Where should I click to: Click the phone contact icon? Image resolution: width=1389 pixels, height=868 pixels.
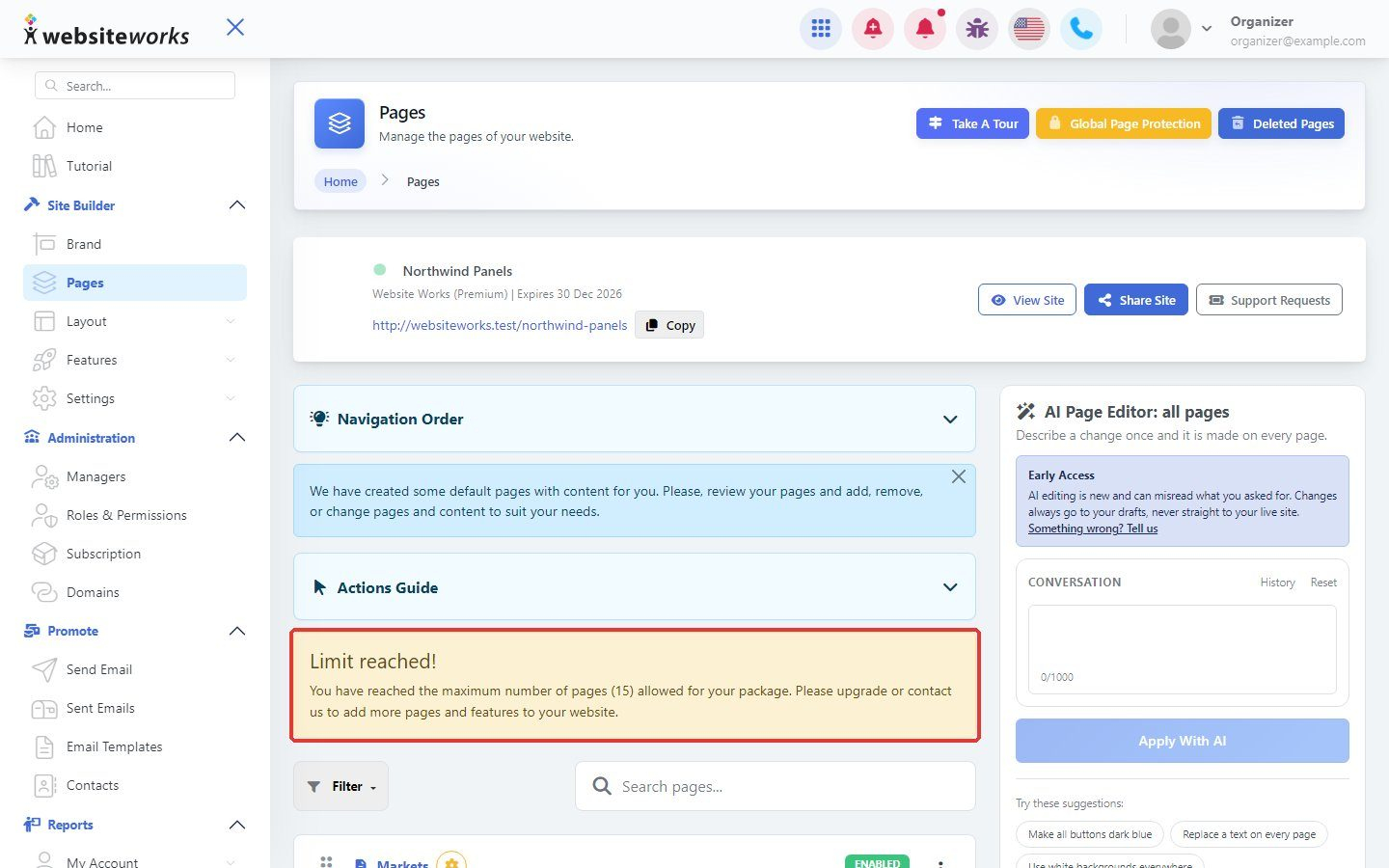coord(1081,29)
